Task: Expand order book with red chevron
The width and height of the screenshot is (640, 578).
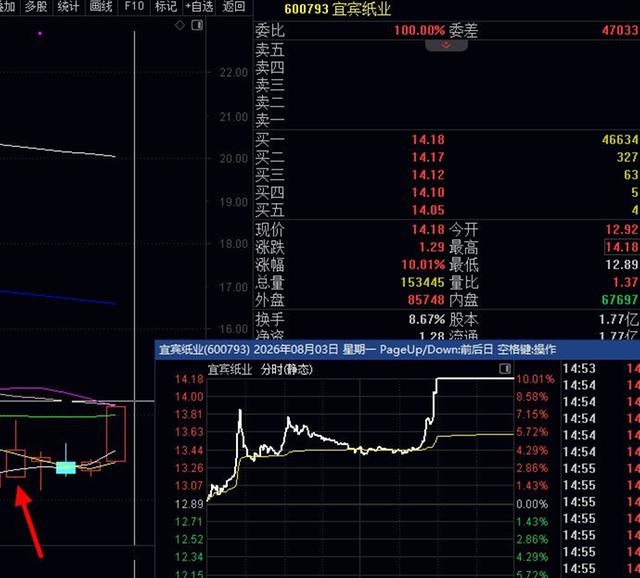Action: (x=446, y=45)
